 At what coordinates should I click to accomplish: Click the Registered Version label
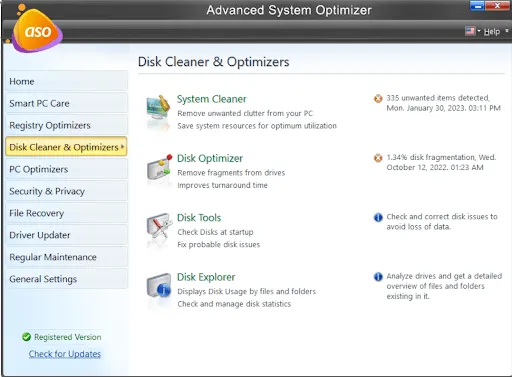pos(68,337)
